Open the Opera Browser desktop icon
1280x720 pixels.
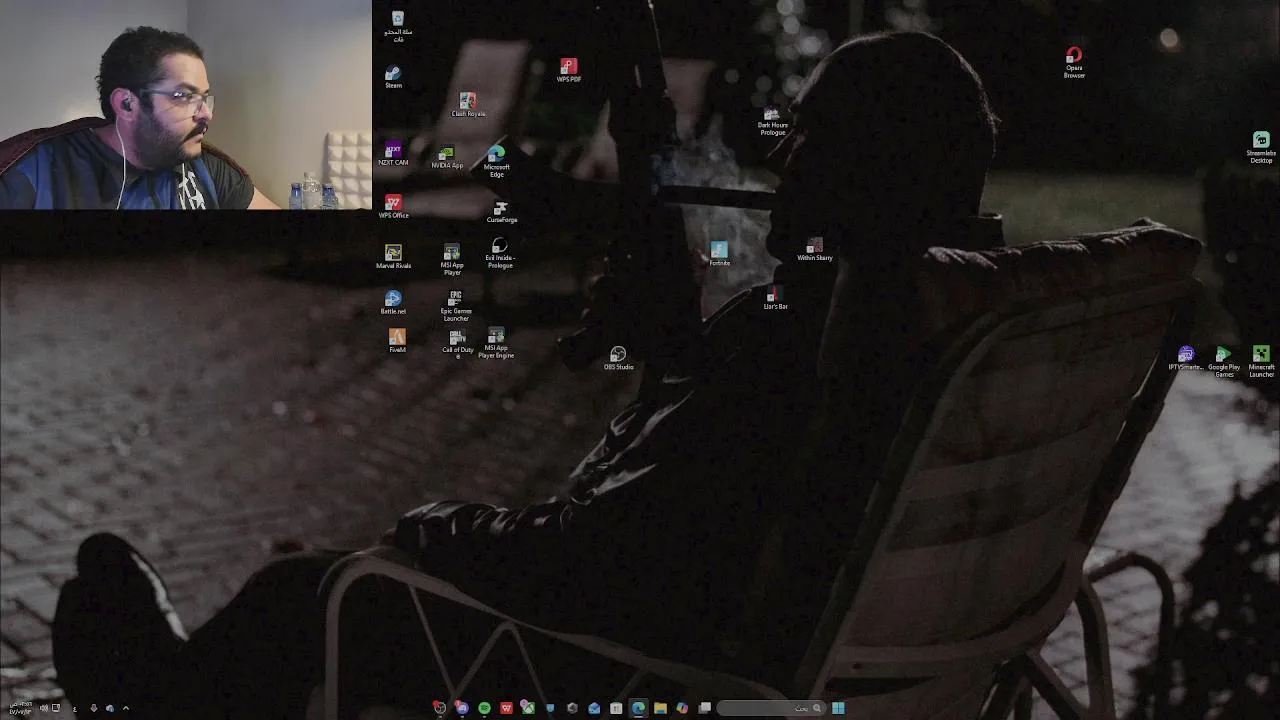tap(1074, 62)
